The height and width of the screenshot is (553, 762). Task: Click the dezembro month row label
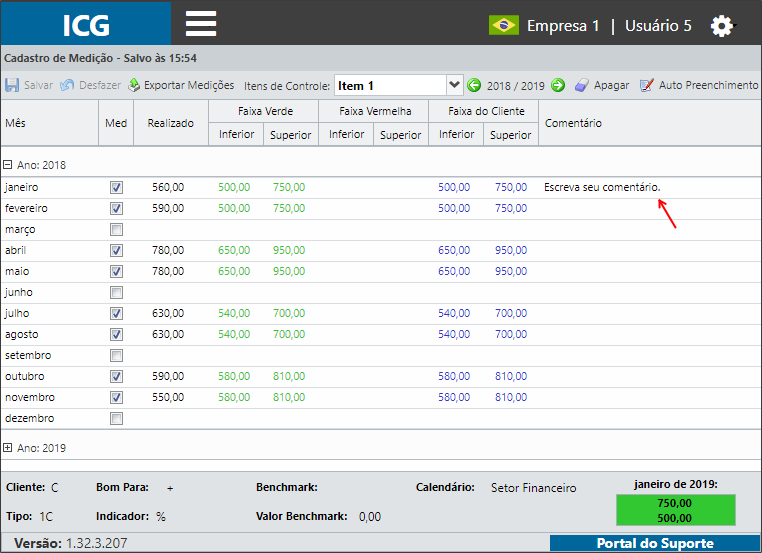coord(30,418)
